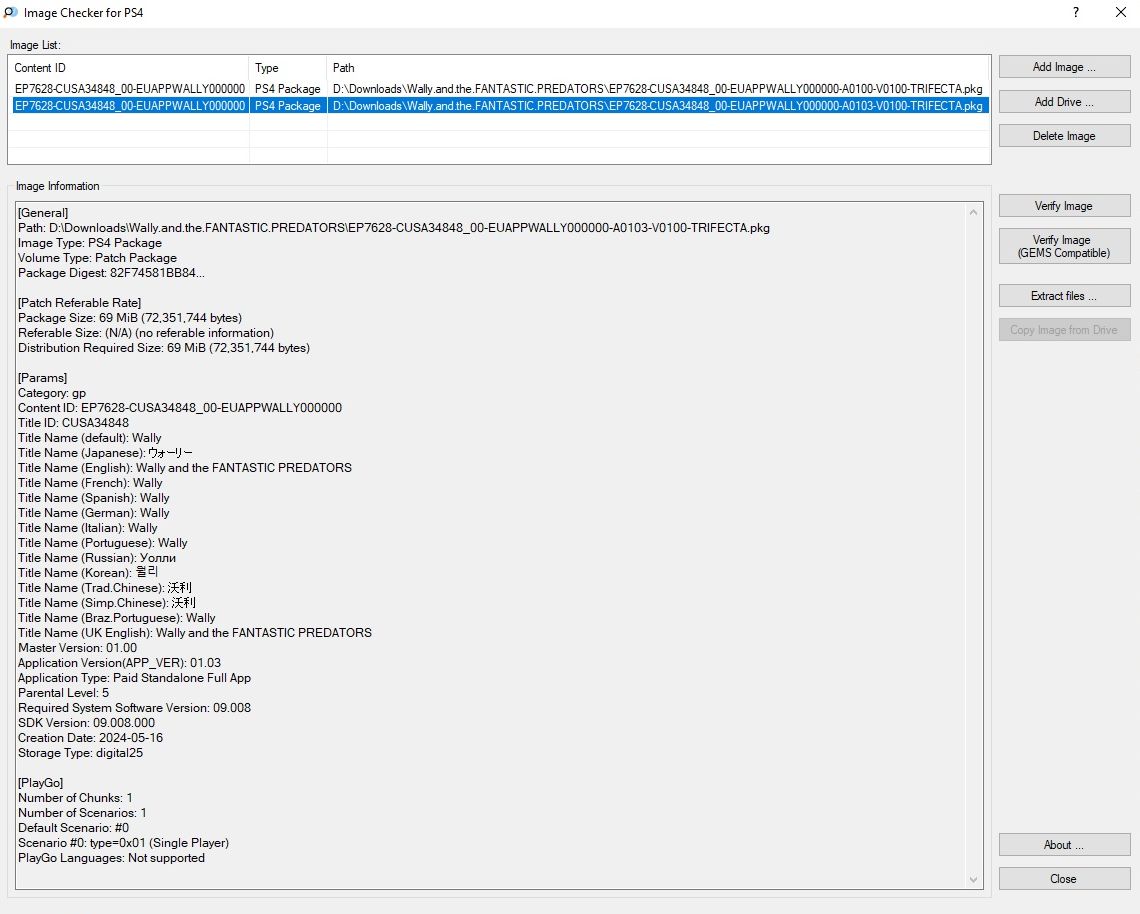Click the Delete Image button
This screenshot has height=914, width=1140.
click(1064, 136)
